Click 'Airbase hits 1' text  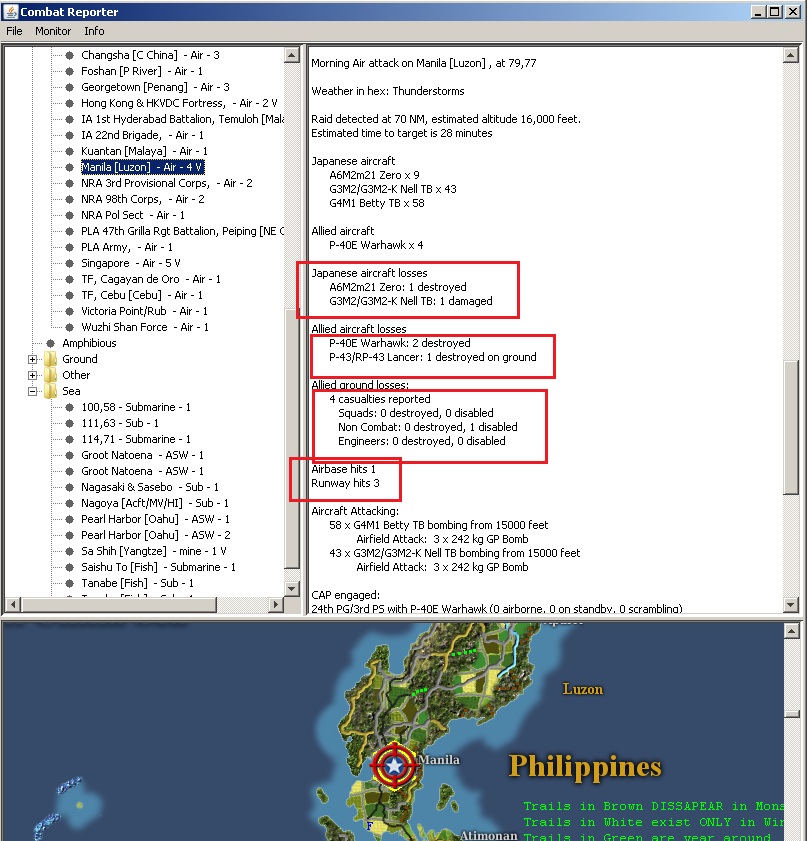pyautogui.click(x=344, y=469)
